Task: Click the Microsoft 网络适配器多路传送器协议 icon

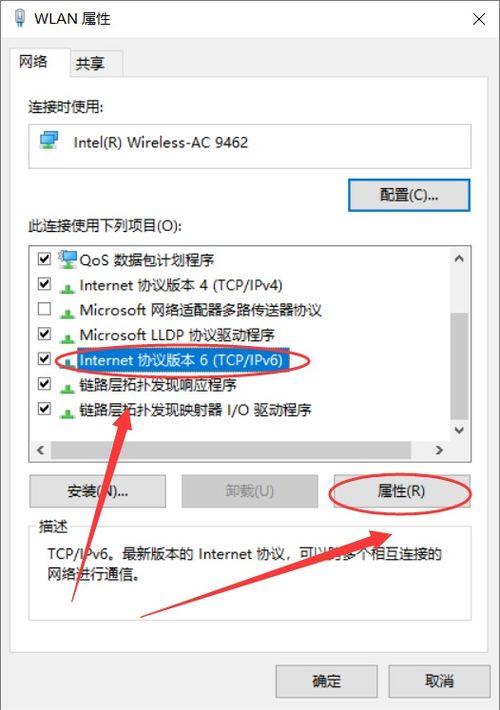Action: pyautogui.click(x=67, y=312)
